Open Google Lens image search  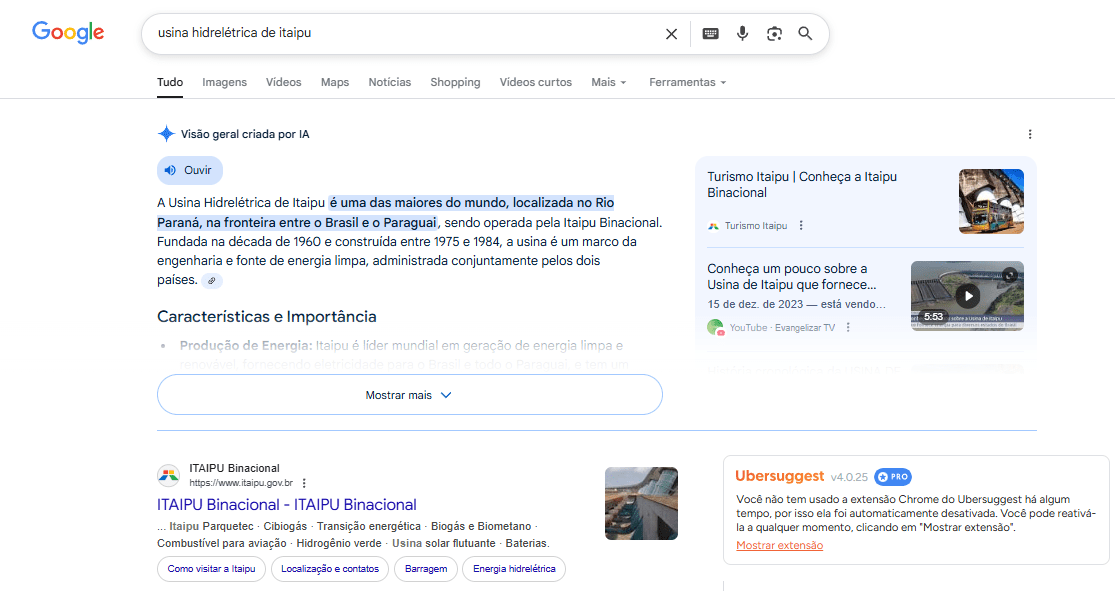pyautogui.click(x=774, y=34)
